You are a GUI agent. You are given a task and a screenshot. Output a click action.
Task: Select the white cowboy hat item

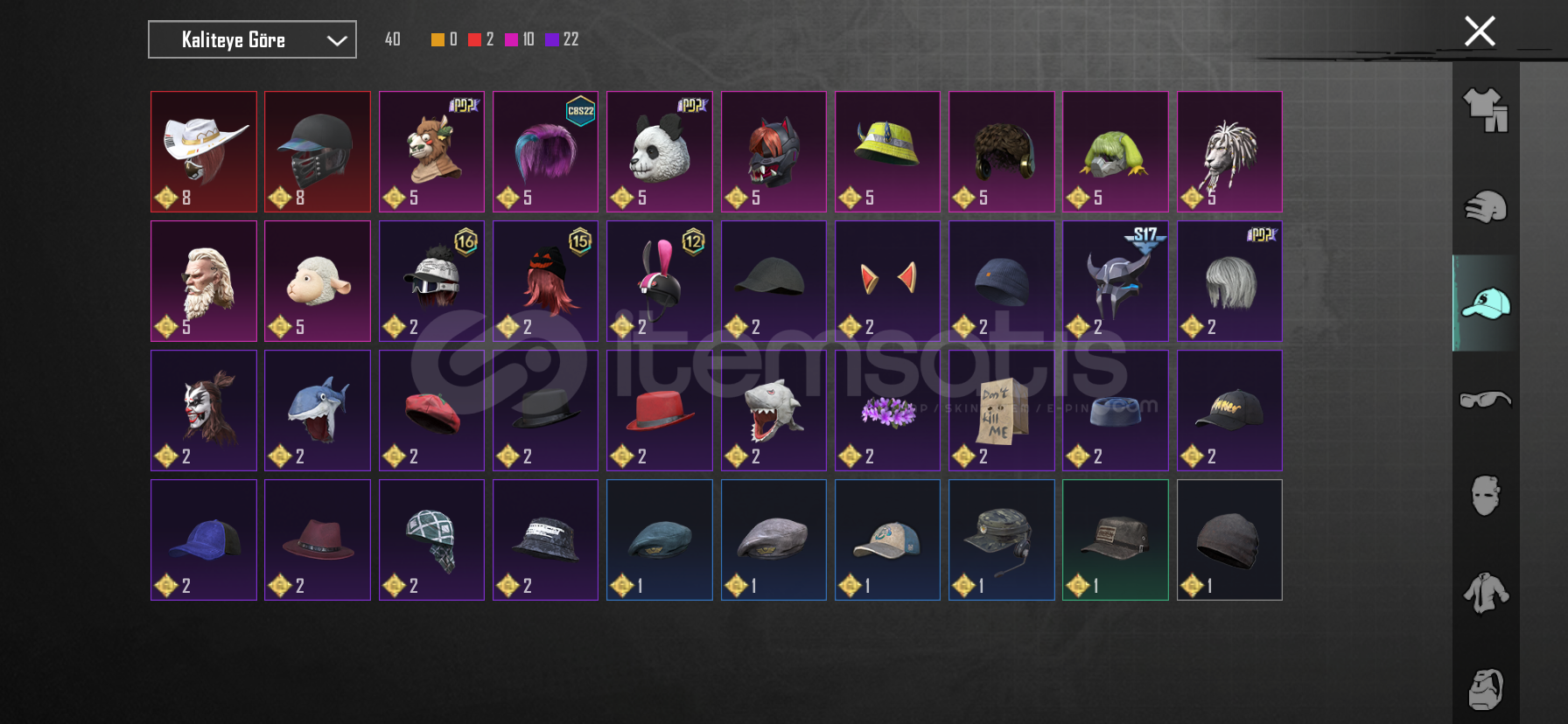click(x=204, y=152)
